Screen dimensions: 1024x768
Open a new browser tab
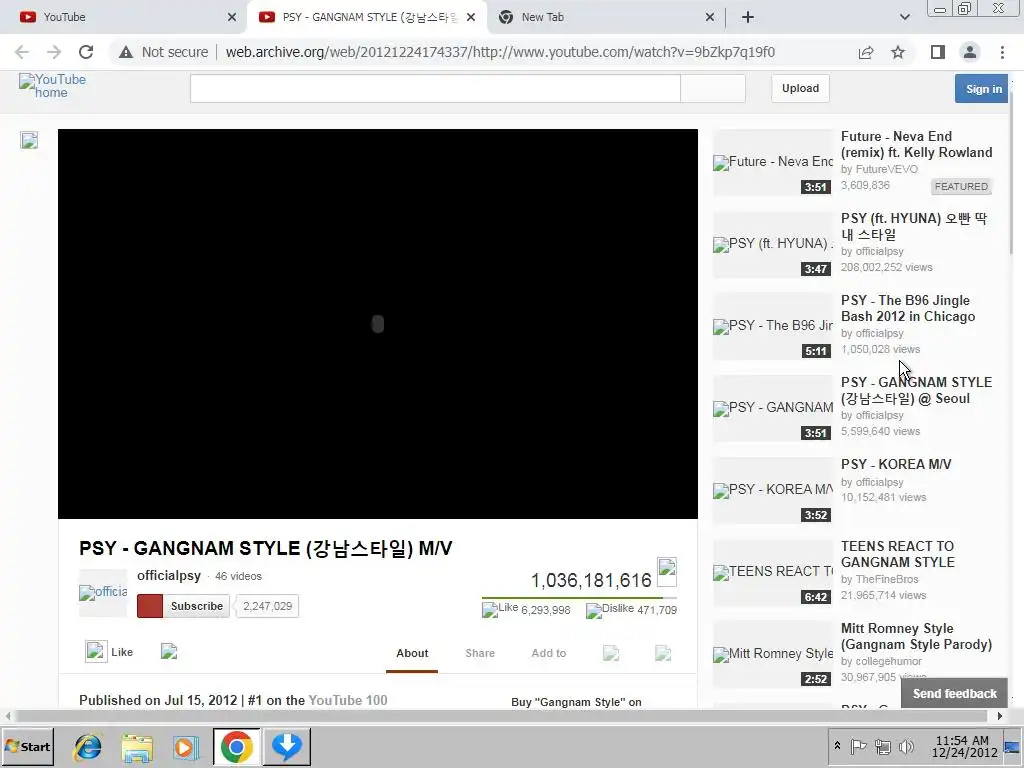click(748, 17)
